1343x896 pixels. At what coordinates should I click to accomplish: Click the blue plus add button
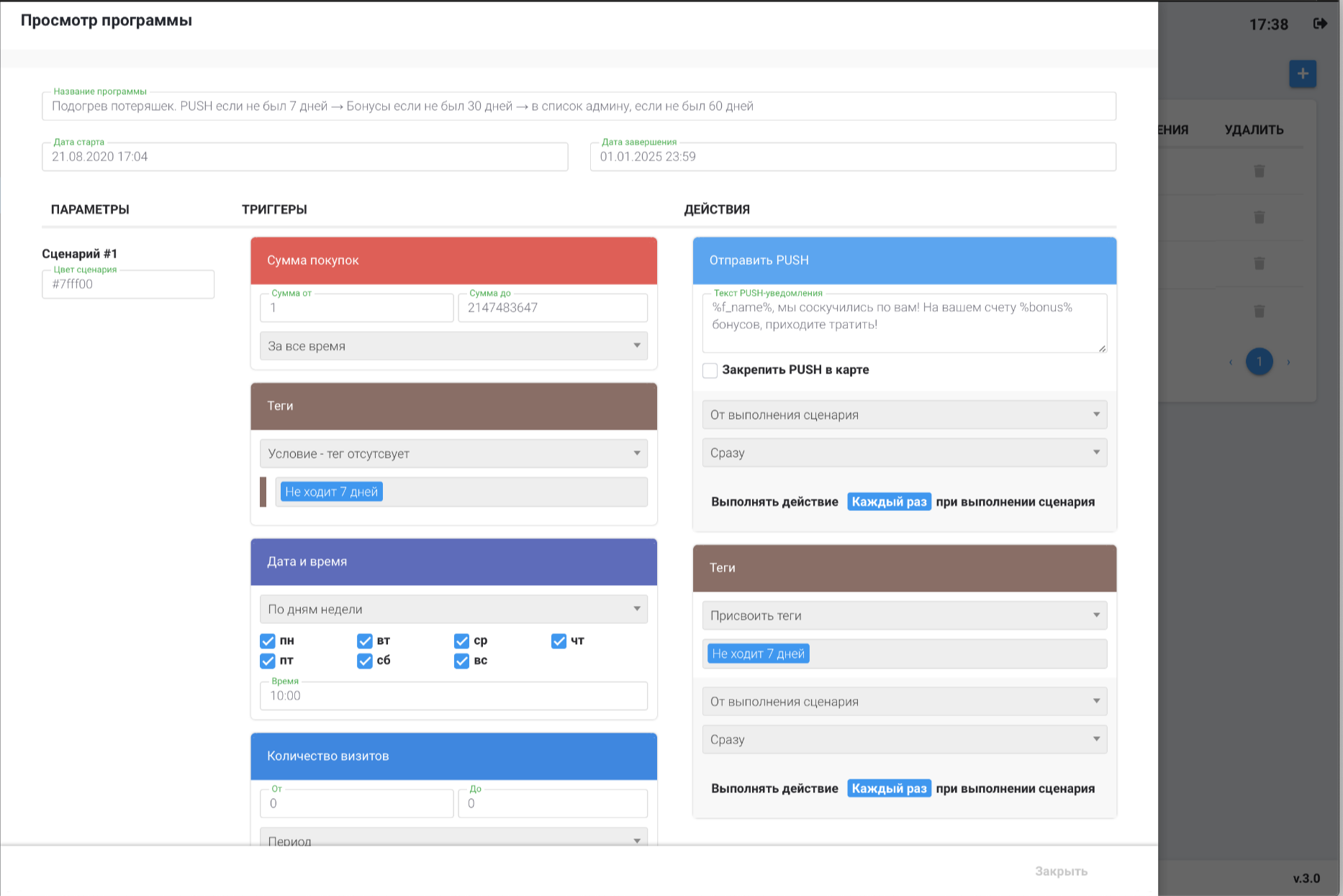[x=1302, y=73]
